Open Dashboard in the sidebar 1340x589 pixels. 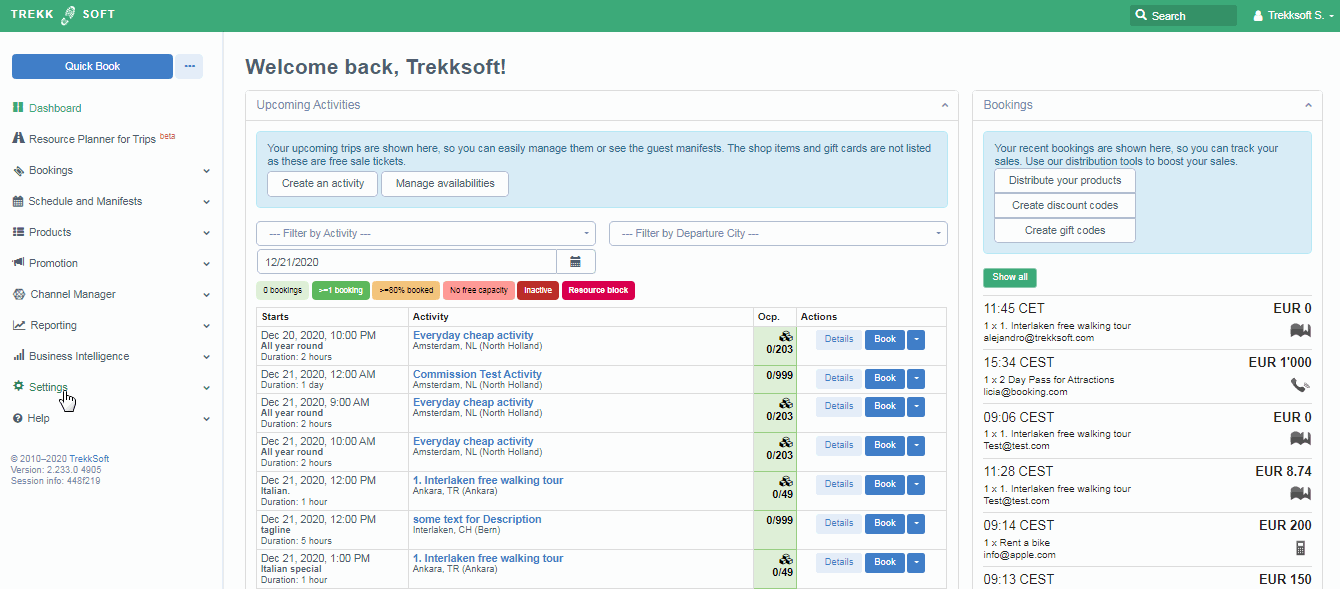55,108
